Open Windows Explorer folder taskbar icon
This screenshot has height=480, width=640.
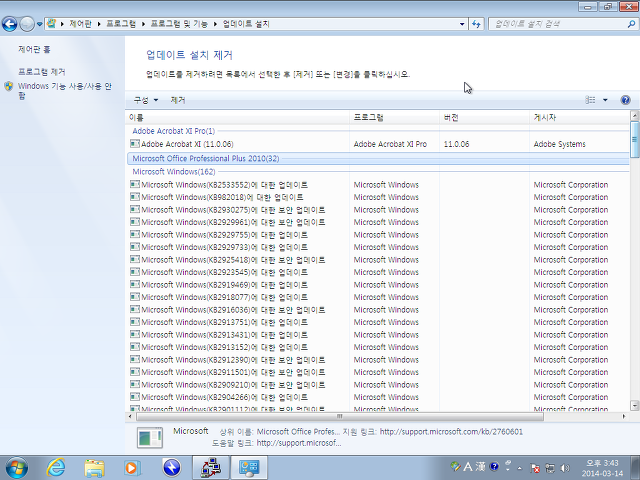click(x=94, y=468)
